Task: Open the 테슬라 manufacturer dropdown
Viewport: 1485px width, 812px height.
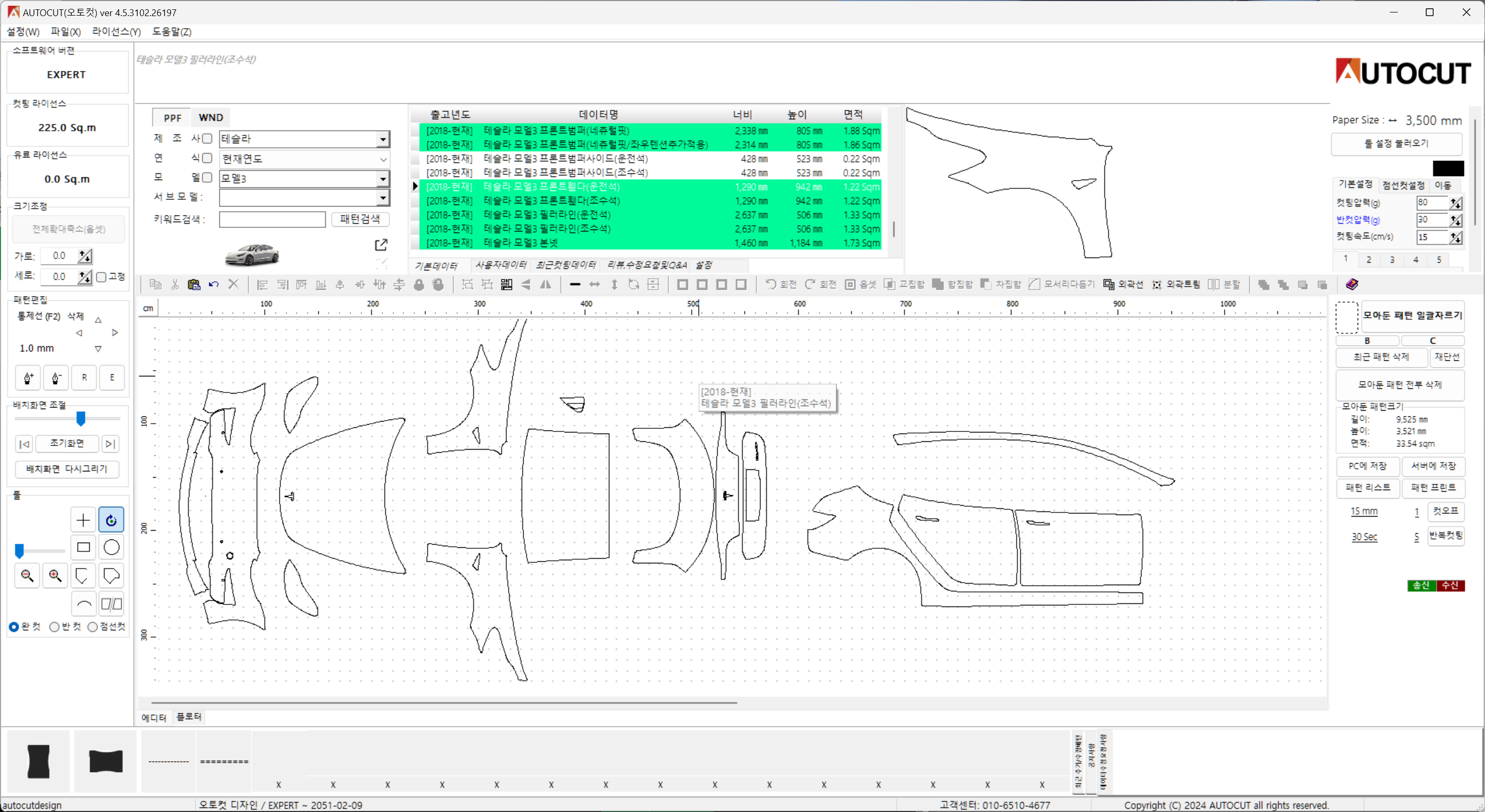Action: [x=383, y=139]
